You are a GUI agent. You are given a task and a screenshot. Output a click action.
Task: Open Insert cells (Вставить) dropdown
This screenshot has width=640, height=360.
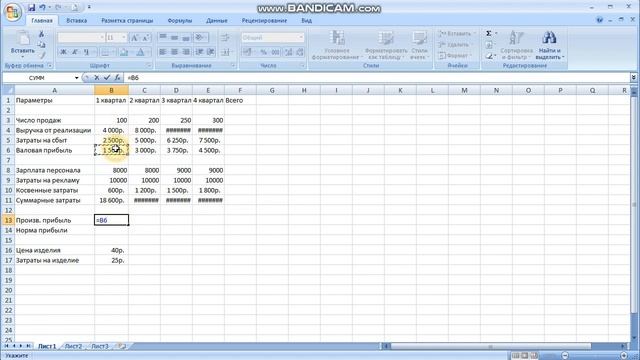click(x=457, y=34)
